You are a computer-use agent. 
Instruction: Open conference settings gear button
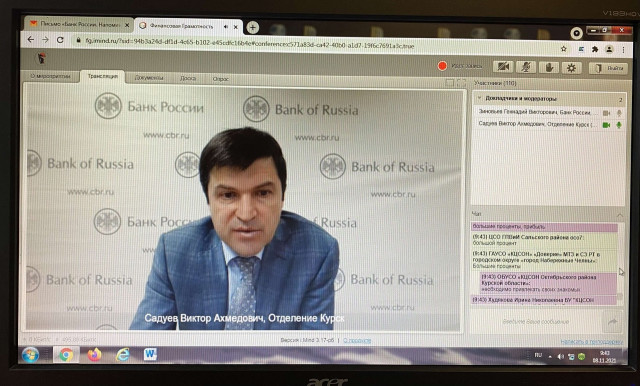coord(571,68)
